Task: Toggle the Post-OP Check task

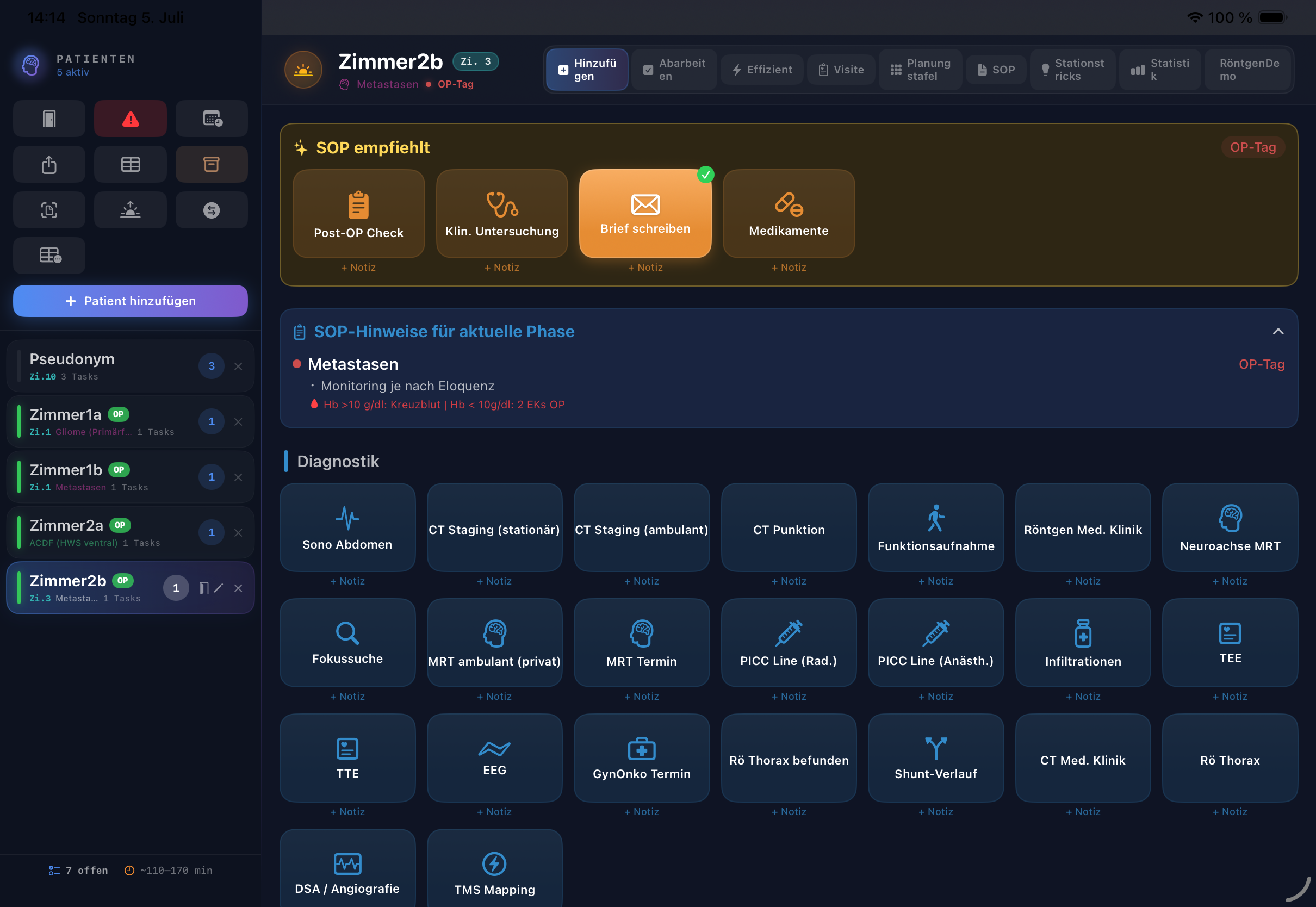Action: tap(358, 213)
